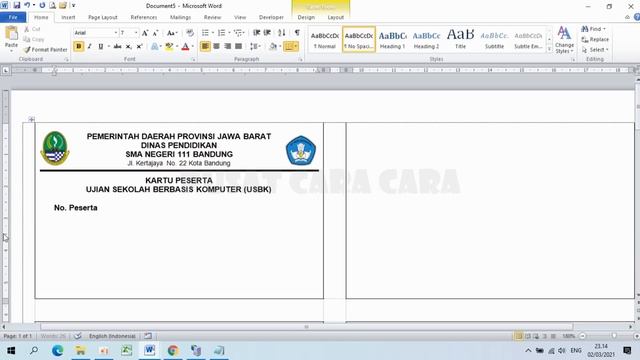Apply the Normal style
The width and height of the screenshot is (640, 360).
[x=325, y=40]
